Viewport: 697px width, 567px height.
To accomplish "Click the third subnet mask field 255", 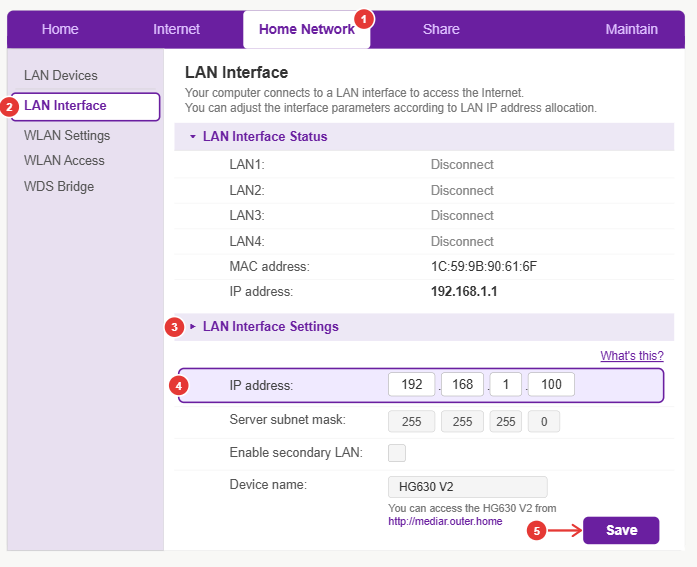I will (505, 421).
